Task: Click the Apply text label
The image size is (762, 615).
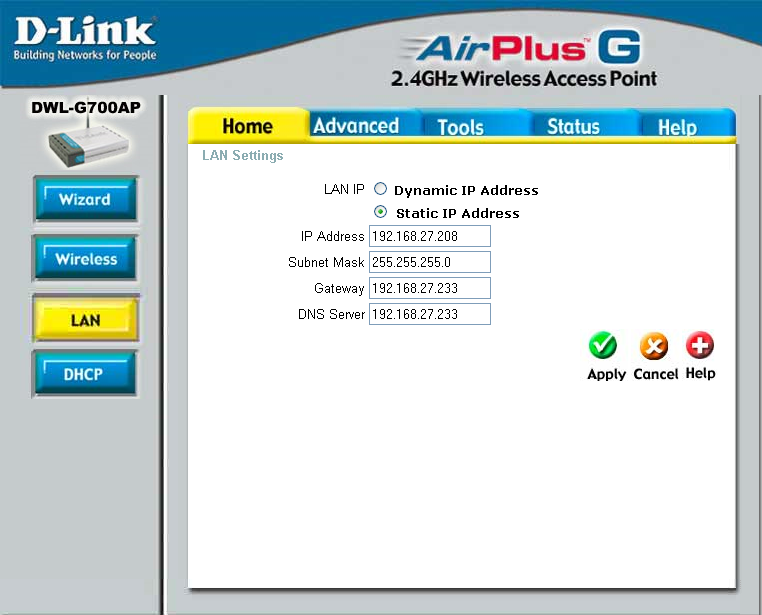Action: pos(606,375)
